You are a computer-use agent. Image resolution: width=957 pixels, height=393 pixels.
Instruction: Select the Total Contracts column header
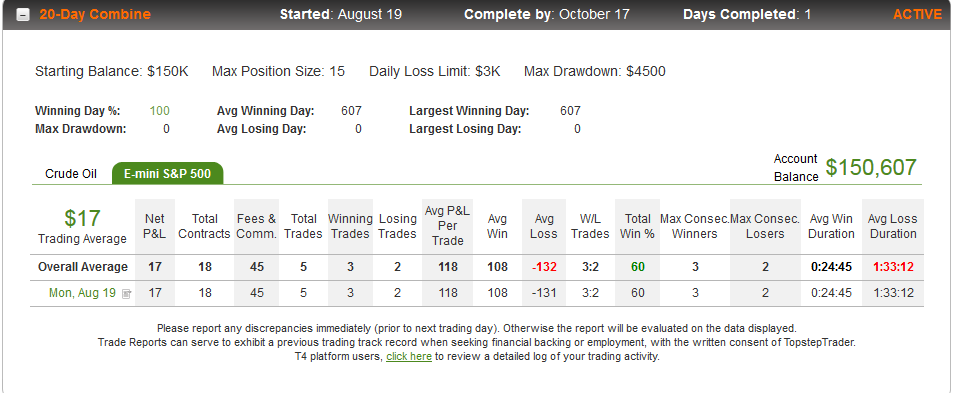click(204, 226)
